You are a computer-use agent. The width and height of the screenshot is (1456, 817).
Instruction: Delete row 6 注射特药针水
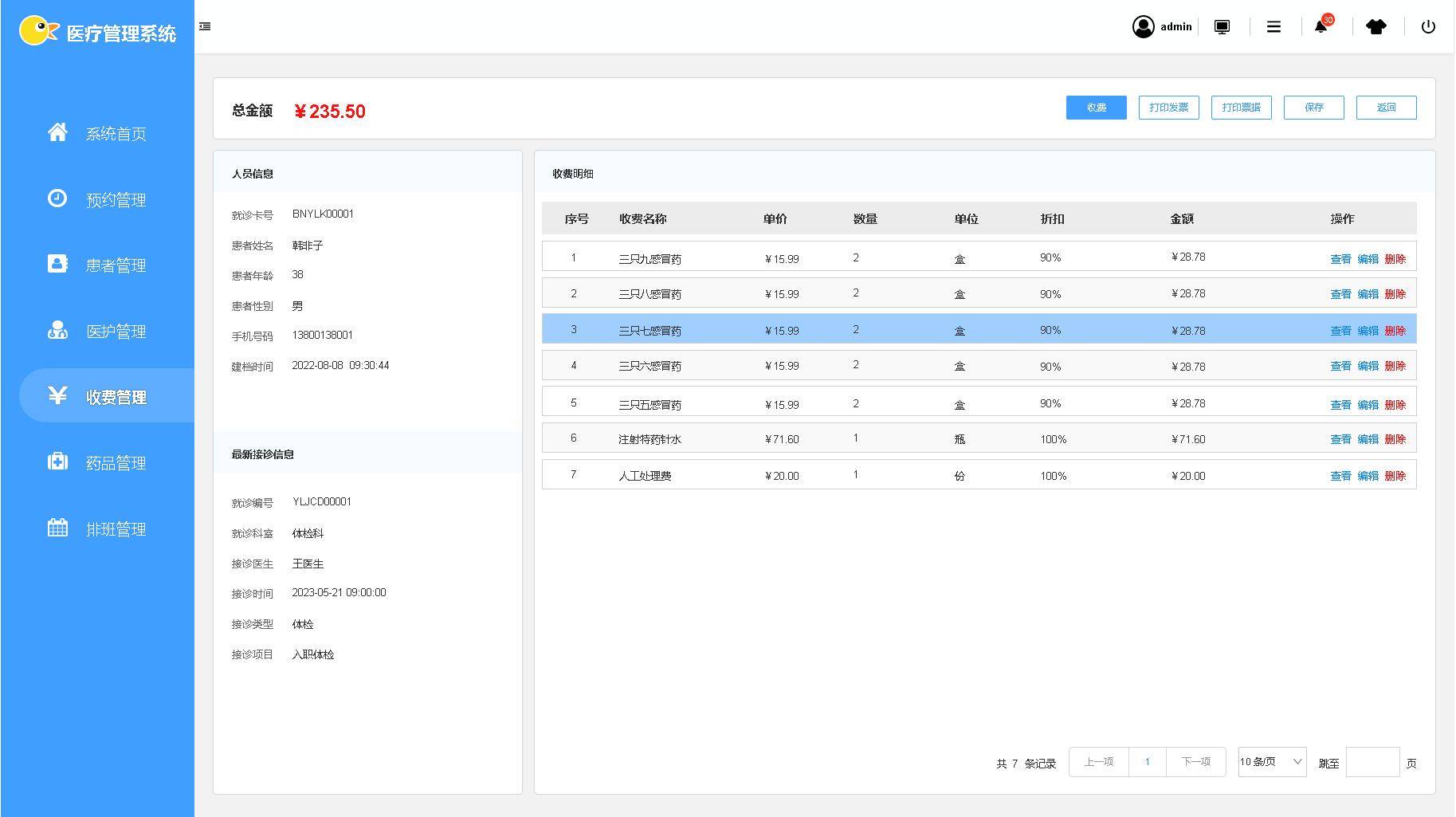1395,439
